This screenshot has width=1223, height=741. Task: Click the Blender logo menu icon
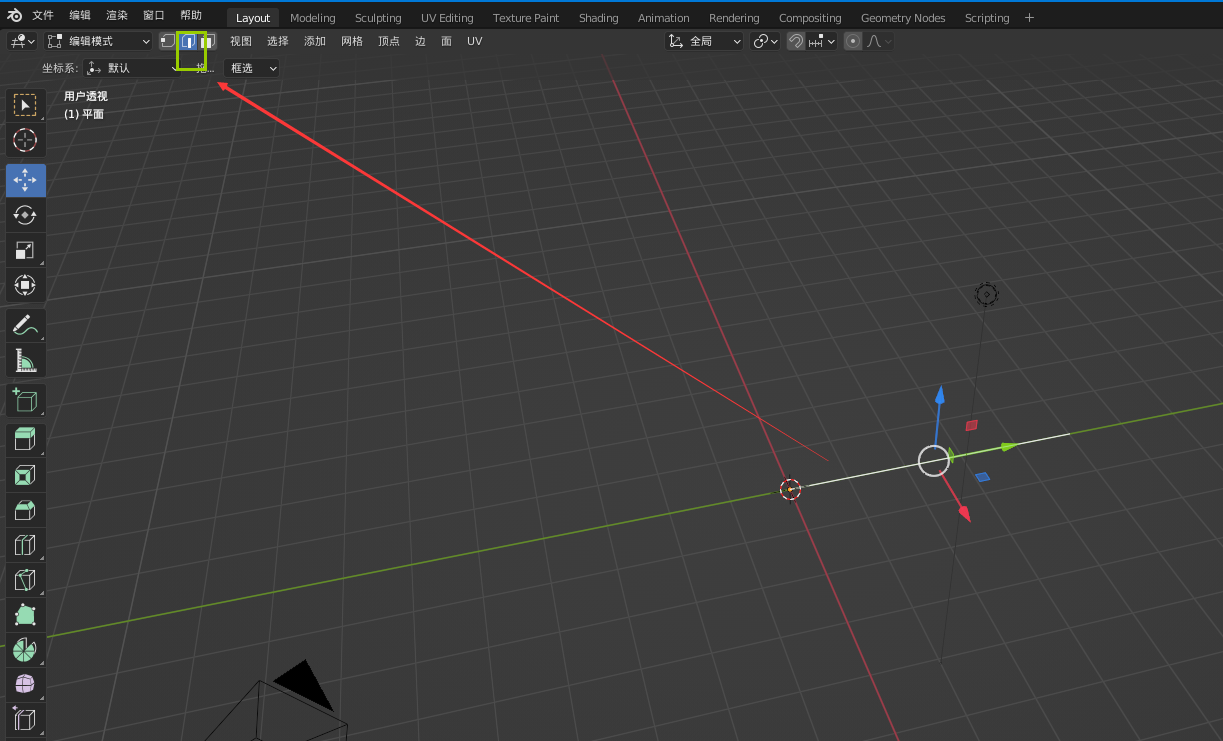[x=15, y=15]
